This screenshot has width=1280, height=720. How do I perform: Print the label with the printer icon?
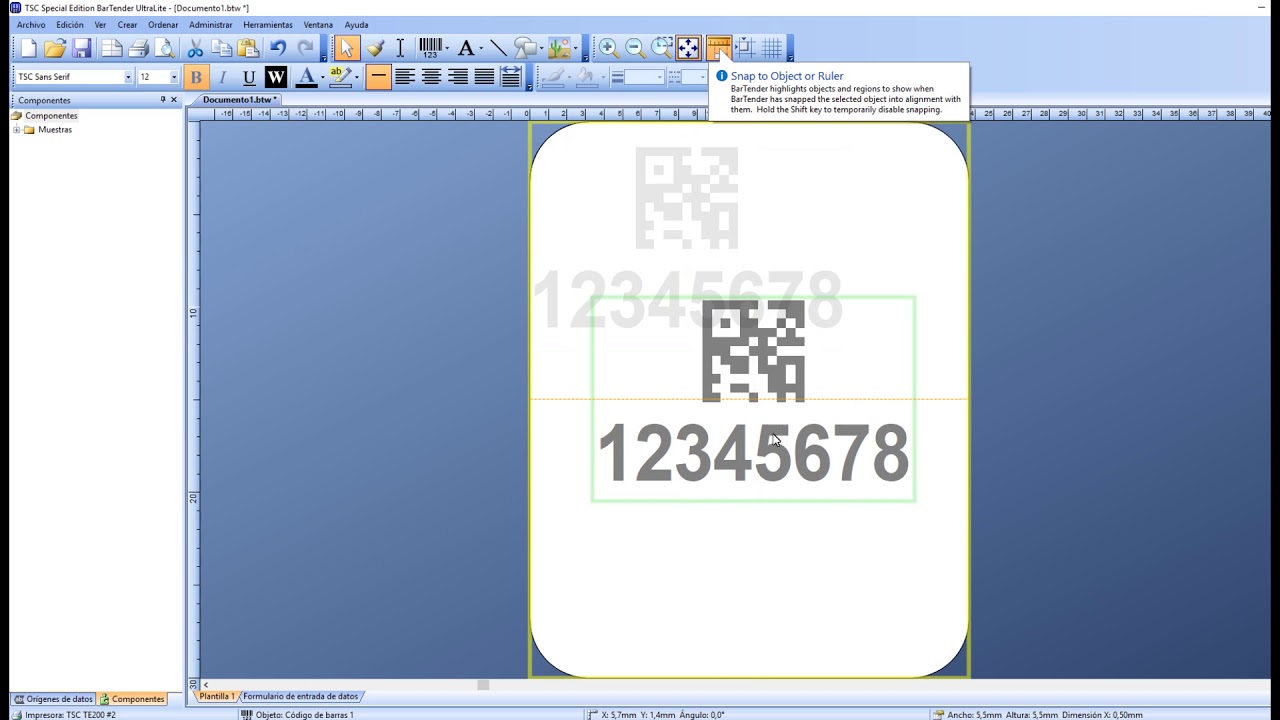coord(138,48)
